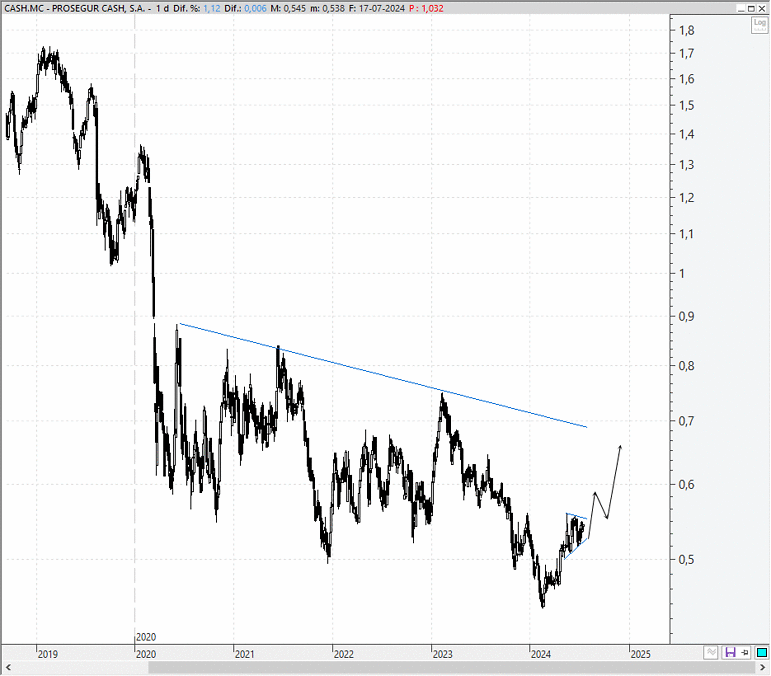The width and height of the screenshot is (771, 676).
Task: Click the Dif. value 0,006
Action: (x=255, y=8)
